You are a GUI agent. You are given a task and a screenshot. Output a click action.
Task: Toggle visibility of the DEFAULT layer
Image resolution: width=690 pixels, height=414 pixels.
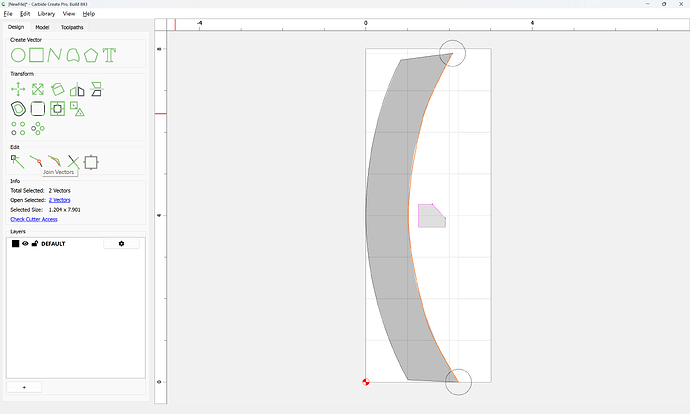25,243
